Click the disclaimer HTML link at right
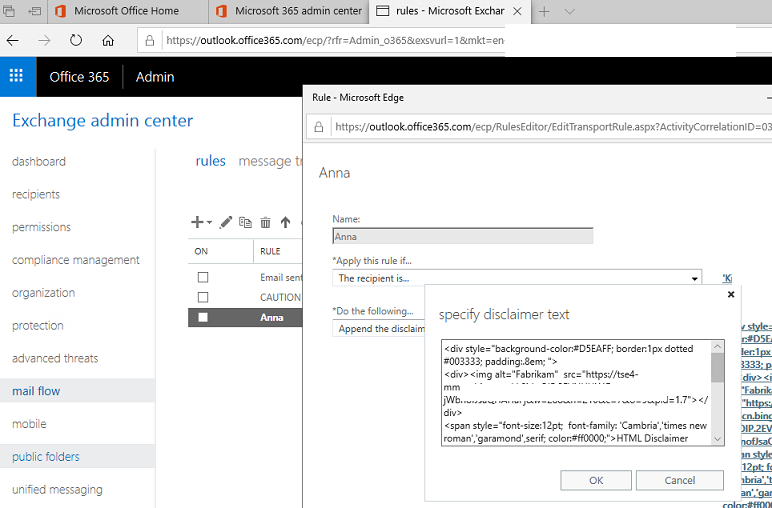Viewport: 772px width, 508px height. (756, 415)
